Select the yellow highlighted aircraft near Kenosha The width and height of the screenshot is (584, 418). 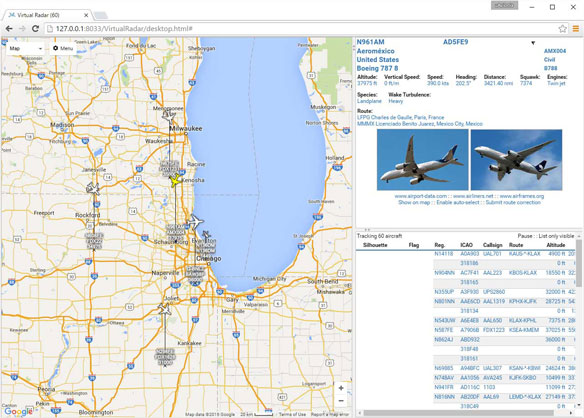tap(175, 180)
